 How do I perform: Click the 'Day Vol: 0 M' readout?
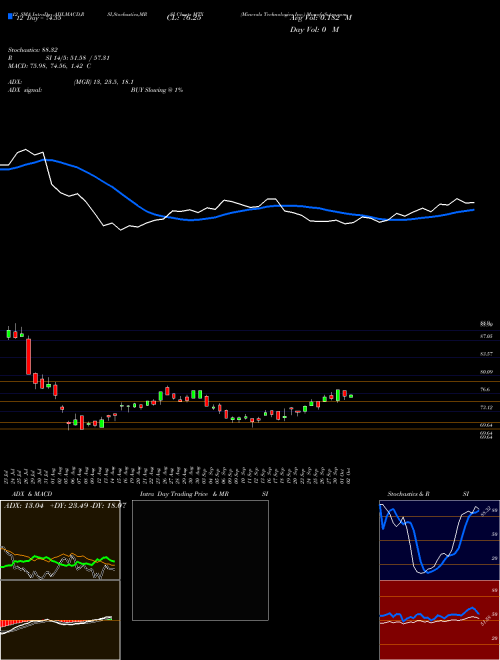(x=314, y=30)
